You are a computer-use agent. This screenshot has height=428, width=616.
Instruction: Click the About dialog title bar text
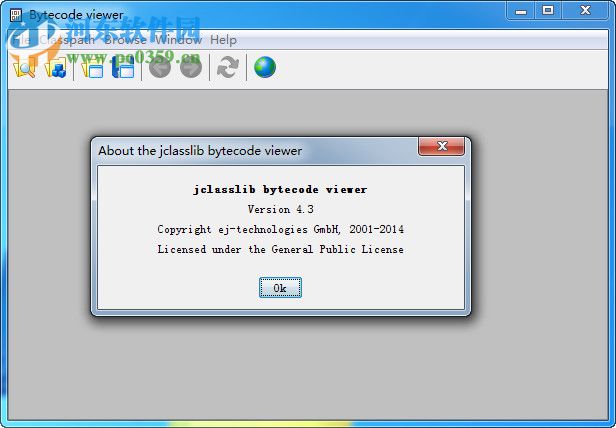pyautogui.click(x=200, y=151)
